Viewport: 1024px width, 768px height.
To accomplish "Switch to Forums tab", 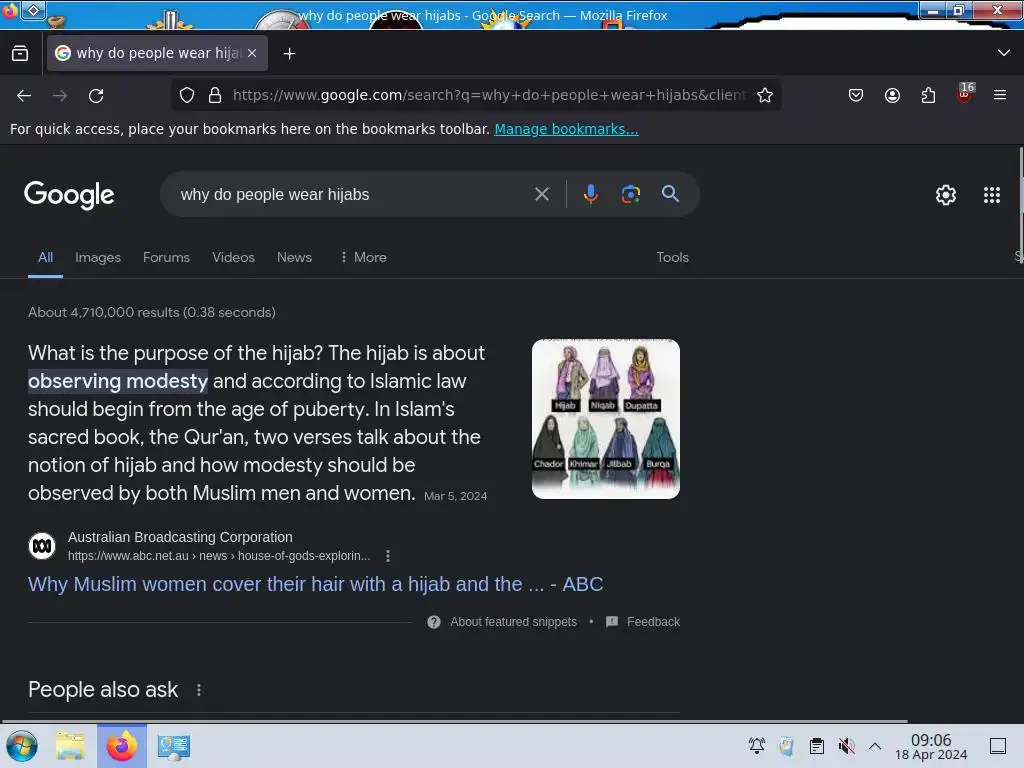I will [167, 257].
